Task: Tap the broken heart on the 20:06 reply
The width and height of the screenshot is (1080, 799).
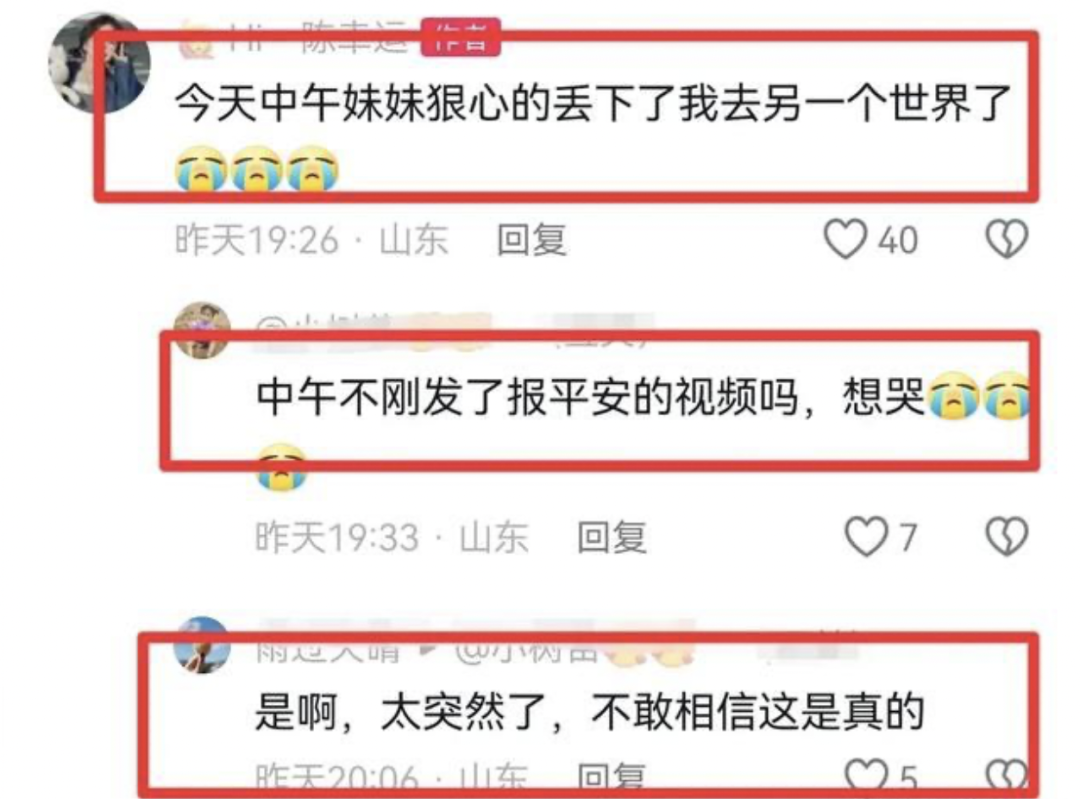Action: [1006, 777]
